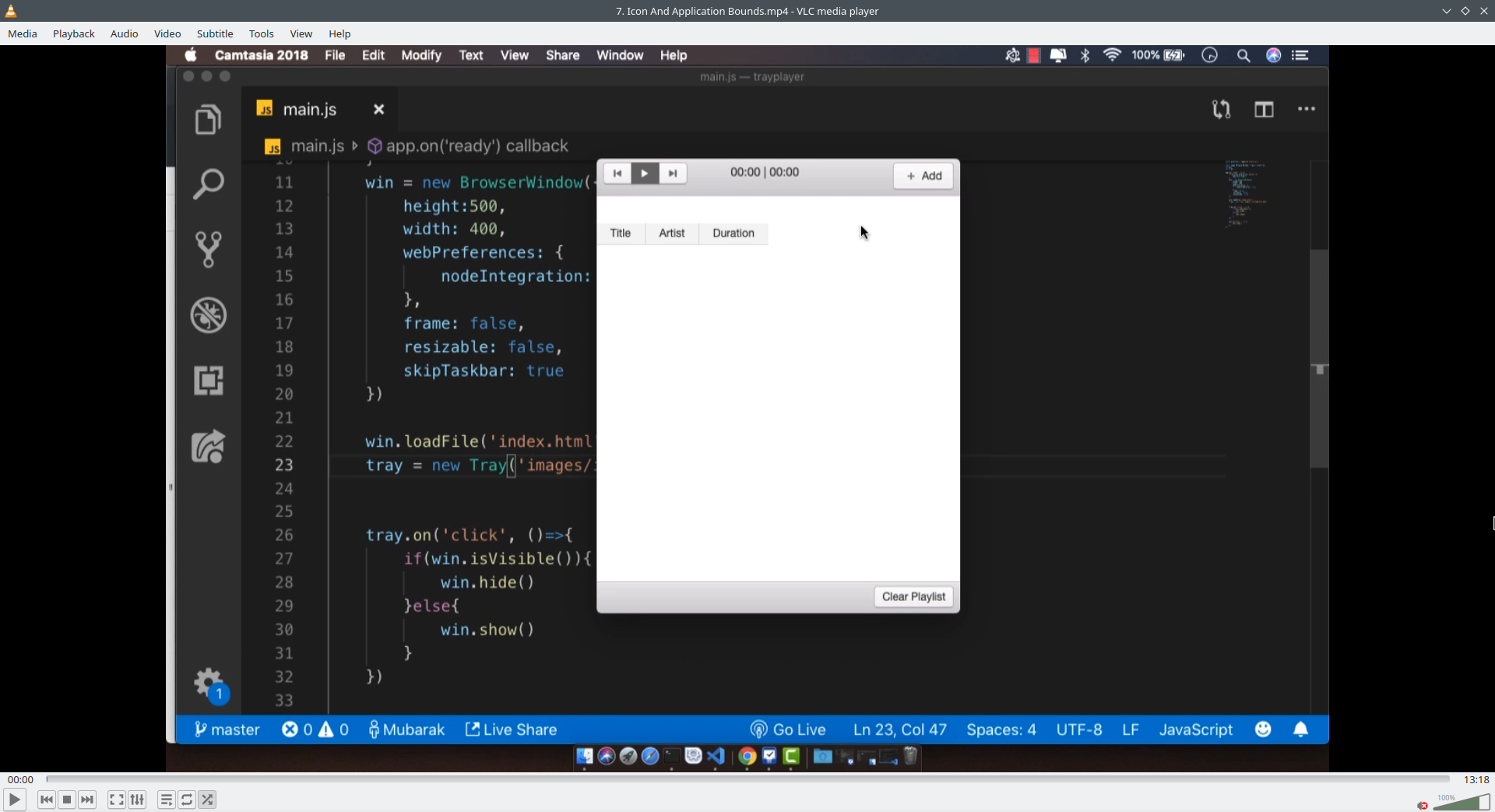
Task: Open the Notification Center list icon
Action: 1300,55
